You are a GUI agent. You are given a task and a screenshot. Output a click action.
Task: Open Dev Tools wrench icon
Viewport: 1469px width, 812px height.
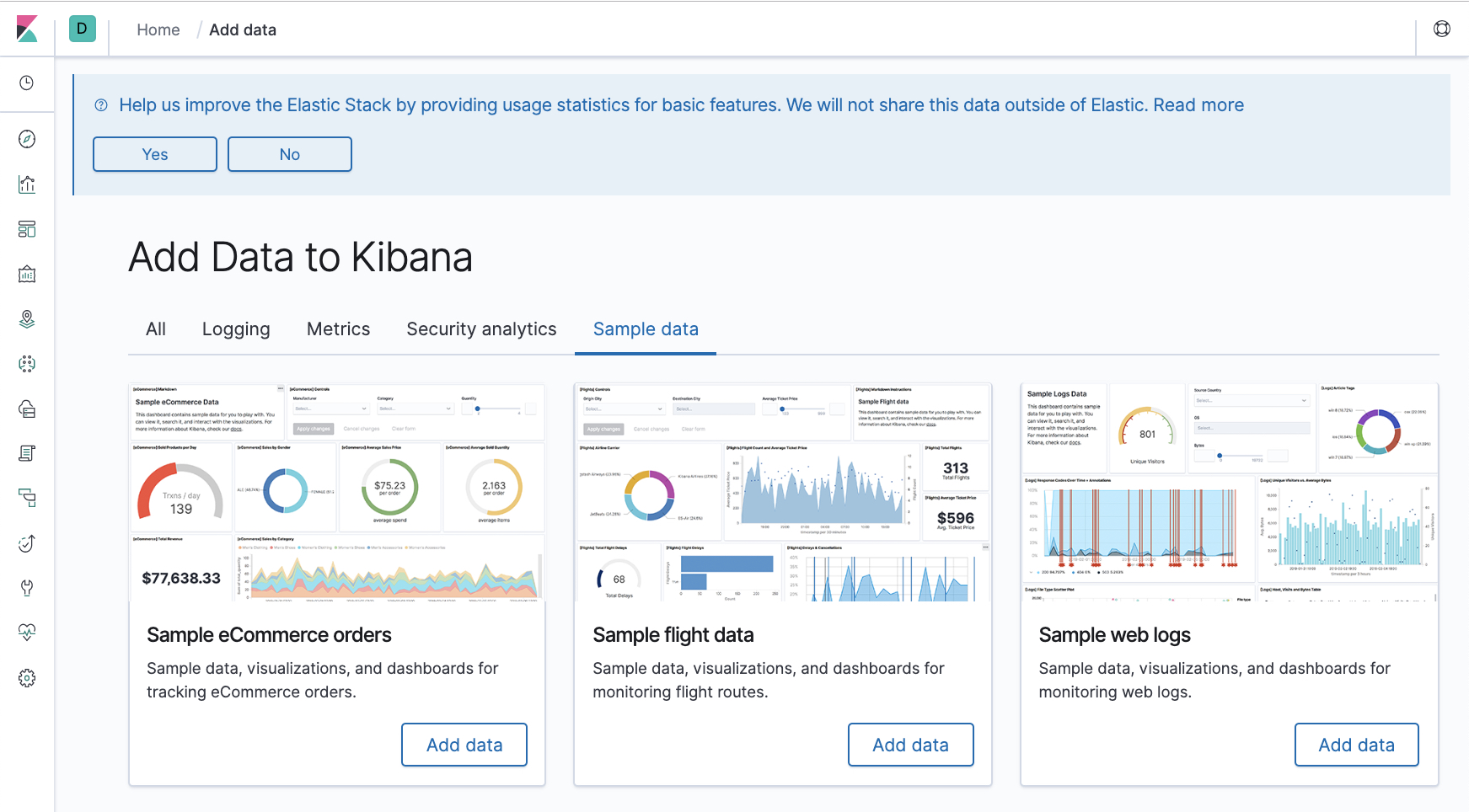tap(27, 588)
